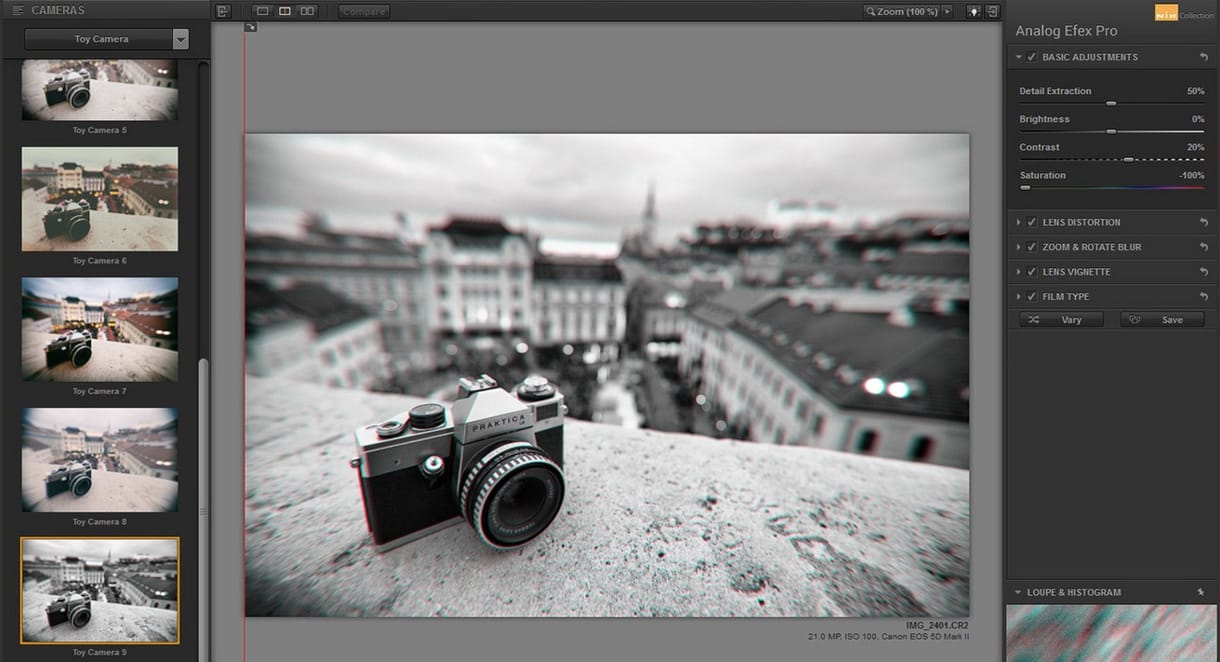Click the IMG_2401.CR2 file name

(x=937, y=625)
